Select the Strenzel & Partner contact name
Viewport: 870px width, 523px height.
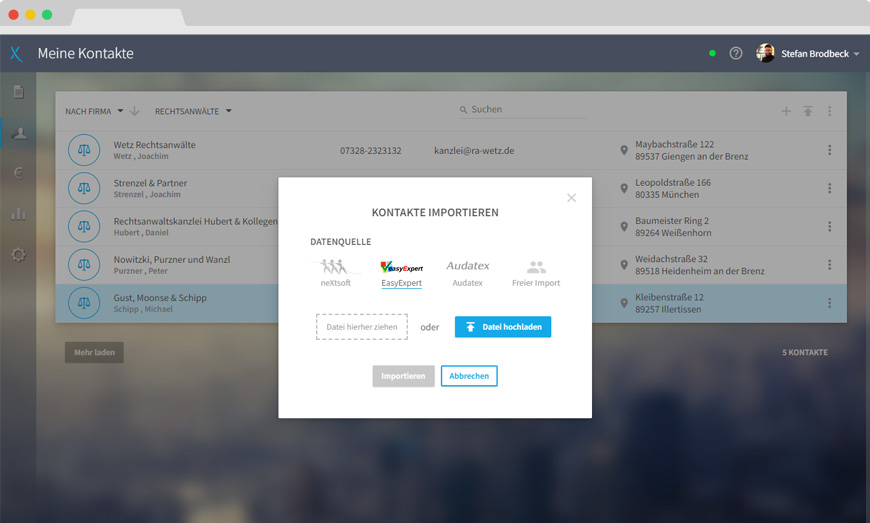150,183
